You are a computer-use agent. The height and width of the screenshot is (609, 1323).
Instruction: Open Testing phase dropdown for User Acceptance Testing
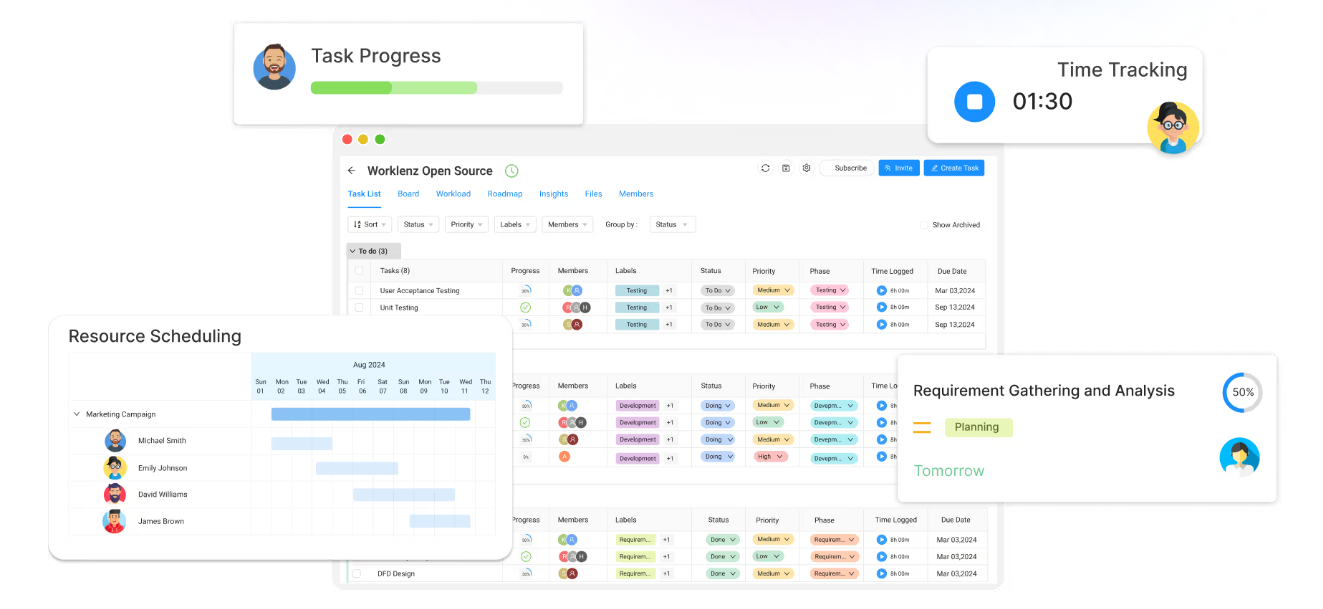829,291
